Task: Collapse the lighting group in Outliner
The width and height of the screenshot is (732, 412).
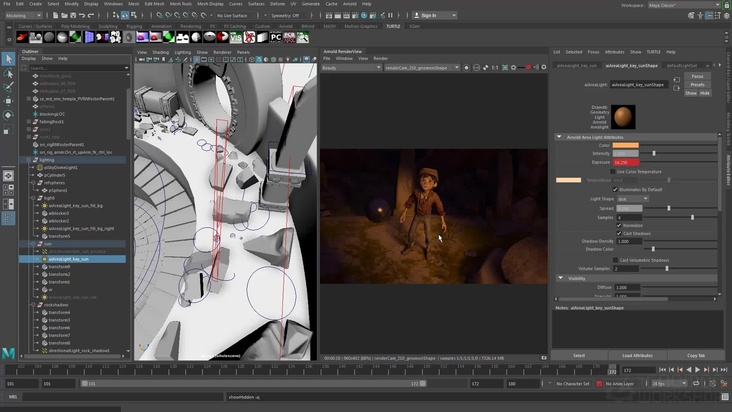Action: 29,160
